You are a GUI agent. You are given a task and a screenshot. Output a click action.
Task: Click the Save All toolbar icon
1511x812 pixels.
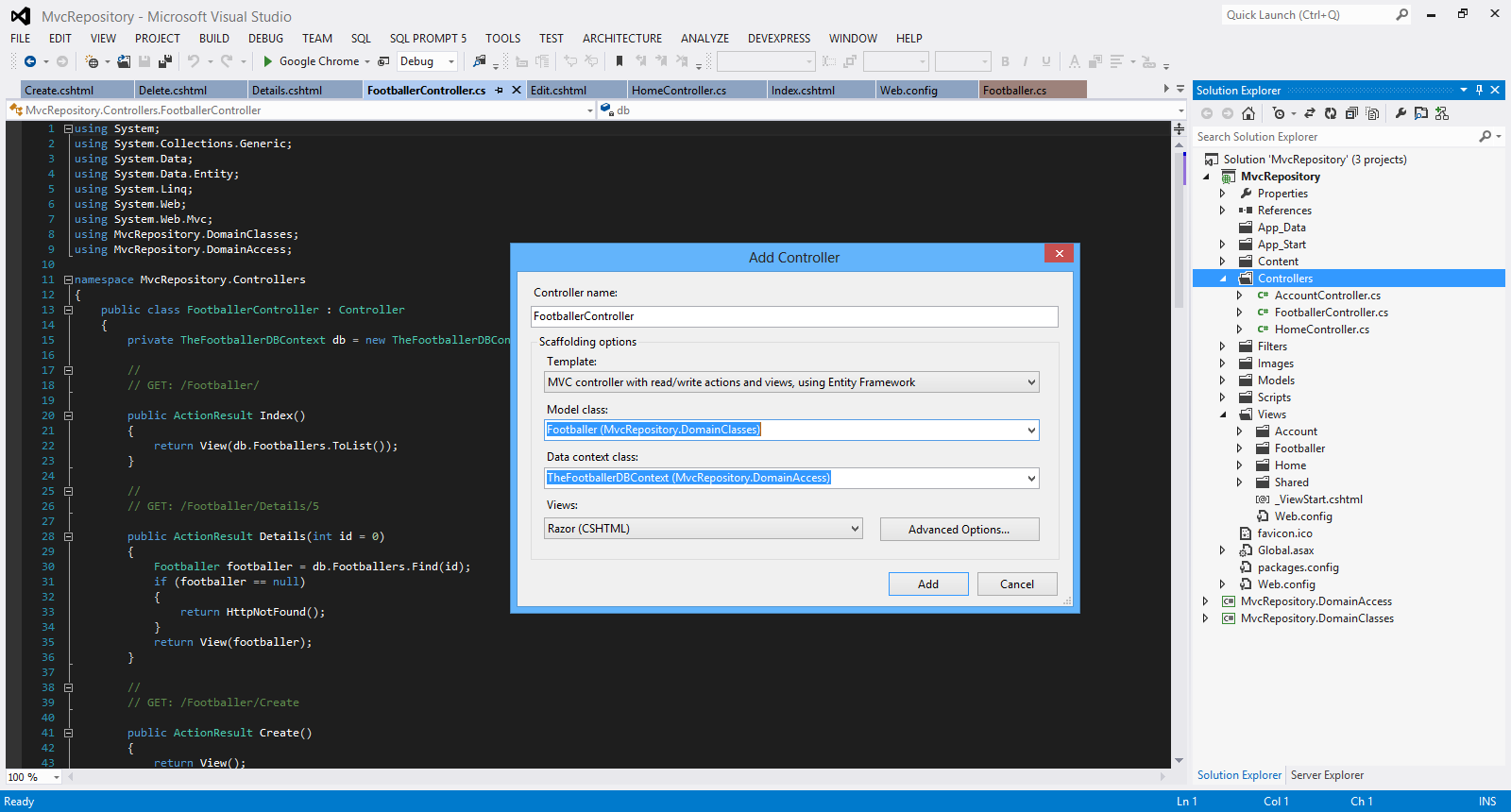(165, 61)
